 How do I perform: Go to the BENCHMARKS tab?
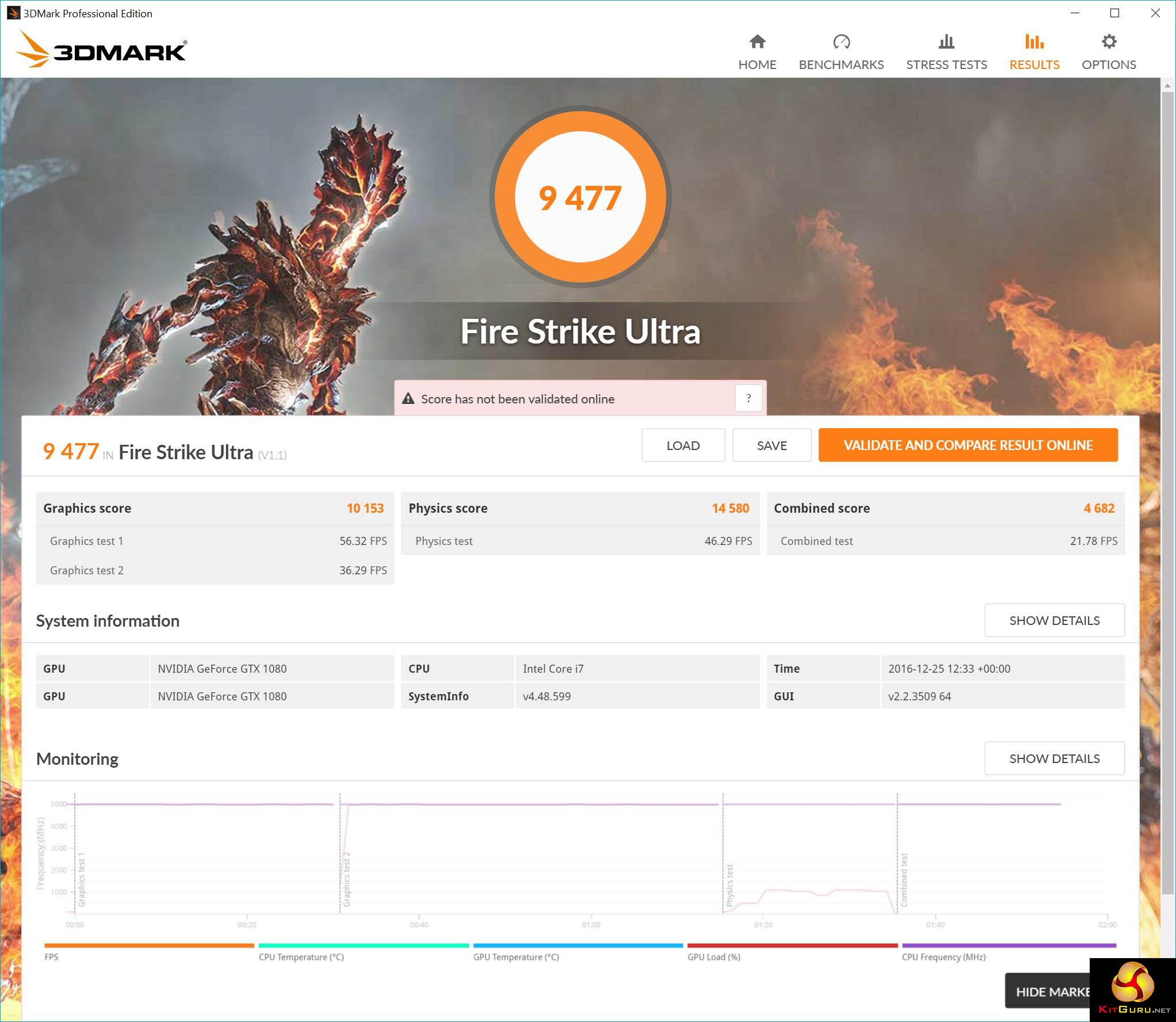coord(841,64)
